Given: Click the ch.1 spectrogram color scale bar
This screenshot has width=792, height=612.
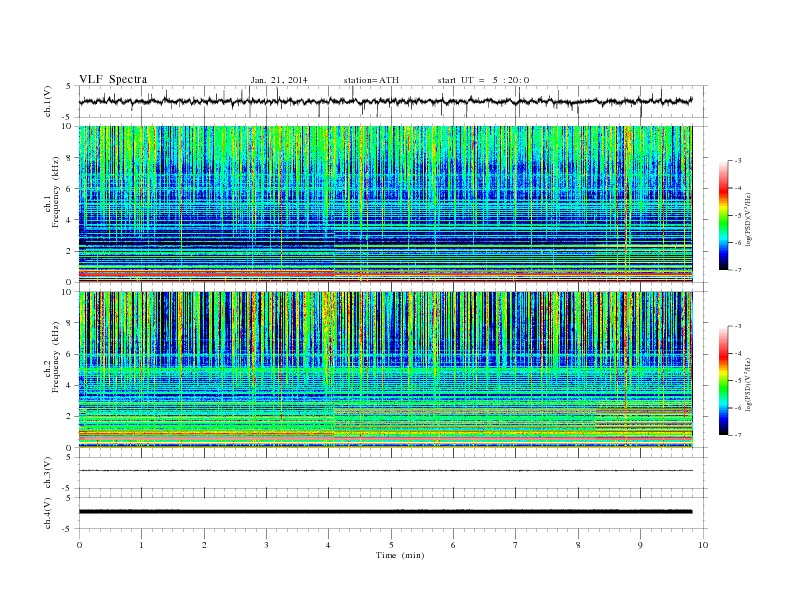Looking at the screenshot, I should click(724, 215).
